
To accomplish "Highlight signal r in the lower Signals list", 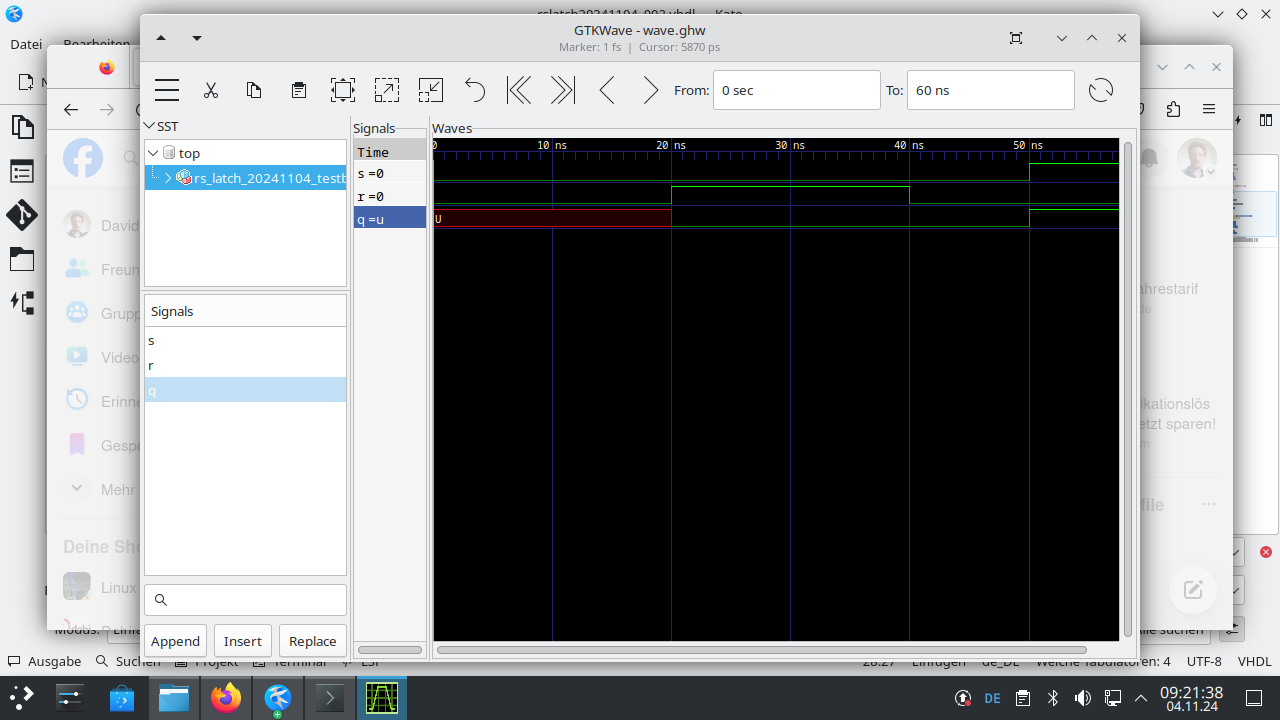I will pos(151,365).
